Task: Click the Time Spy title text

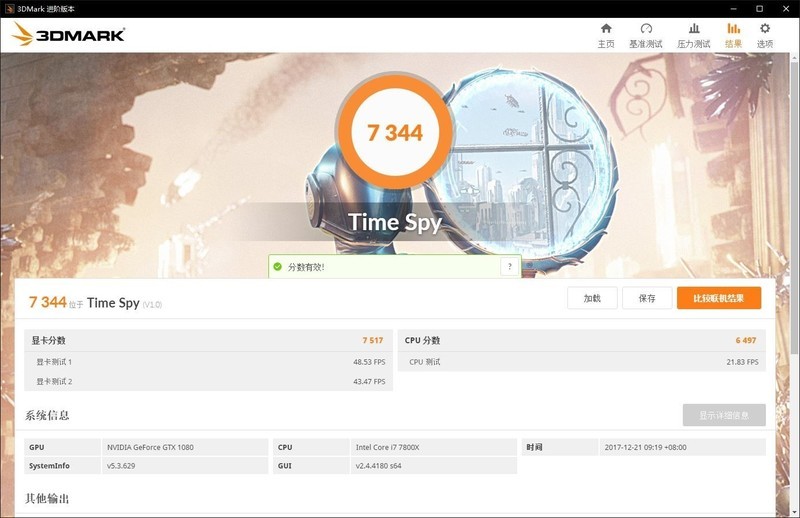Action: [x=395, y=222]
